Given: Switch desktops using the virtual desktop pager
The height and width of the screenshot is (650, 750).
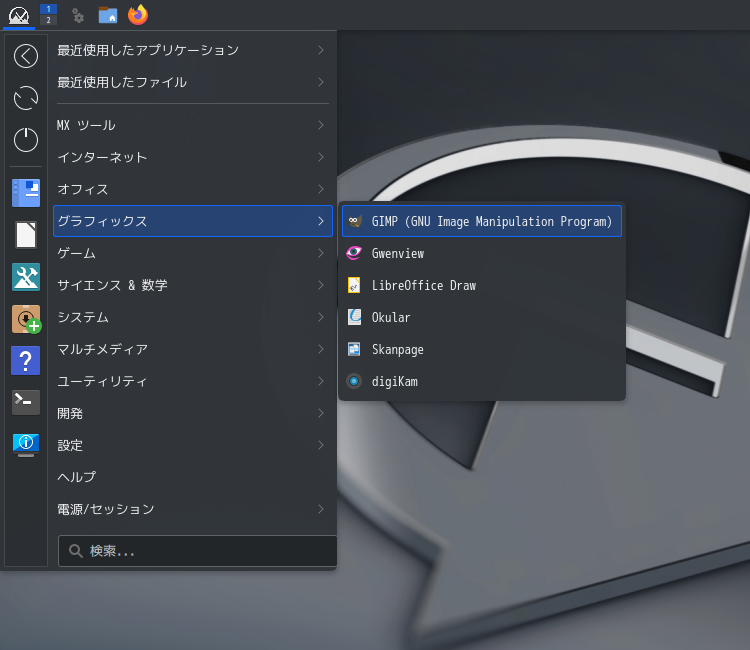Looking at the screenshot, I should pyautogui.click(x=48, y=14).
